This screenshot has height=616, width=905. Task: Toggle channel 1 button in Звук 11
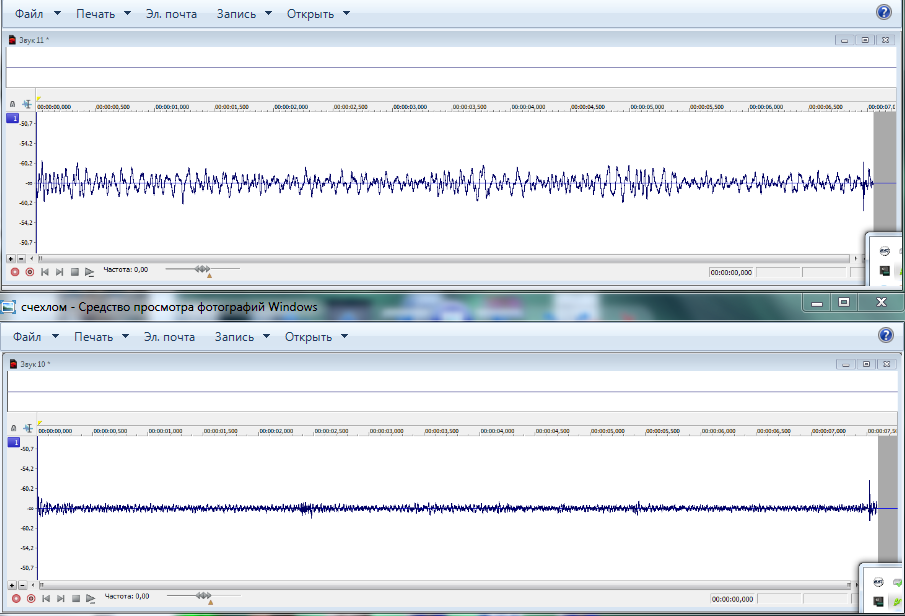pyautogui.click(x=12, y=118)
